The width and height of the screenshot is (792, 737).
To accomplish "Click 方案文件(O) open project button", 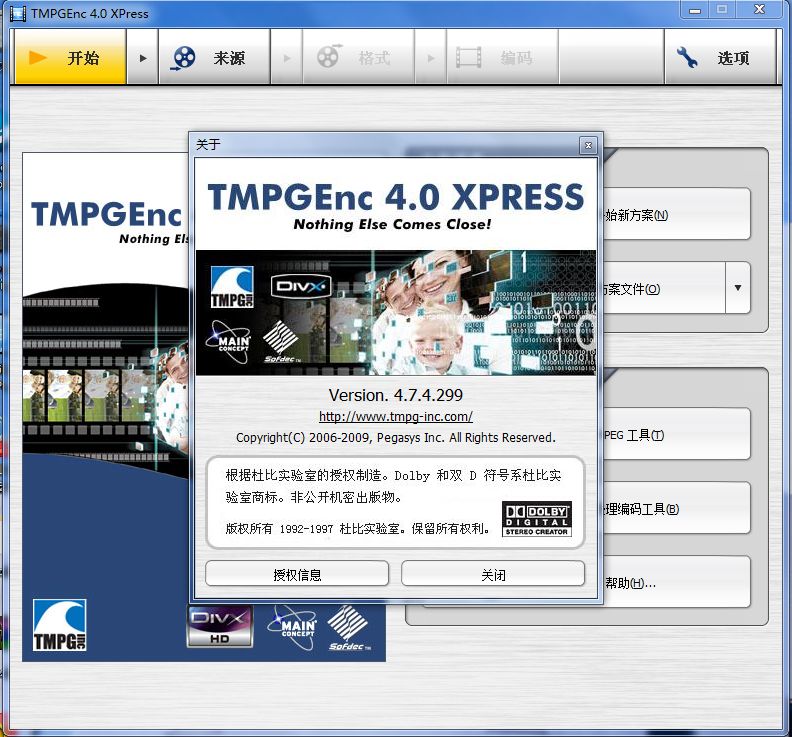I will coord(663,288).
